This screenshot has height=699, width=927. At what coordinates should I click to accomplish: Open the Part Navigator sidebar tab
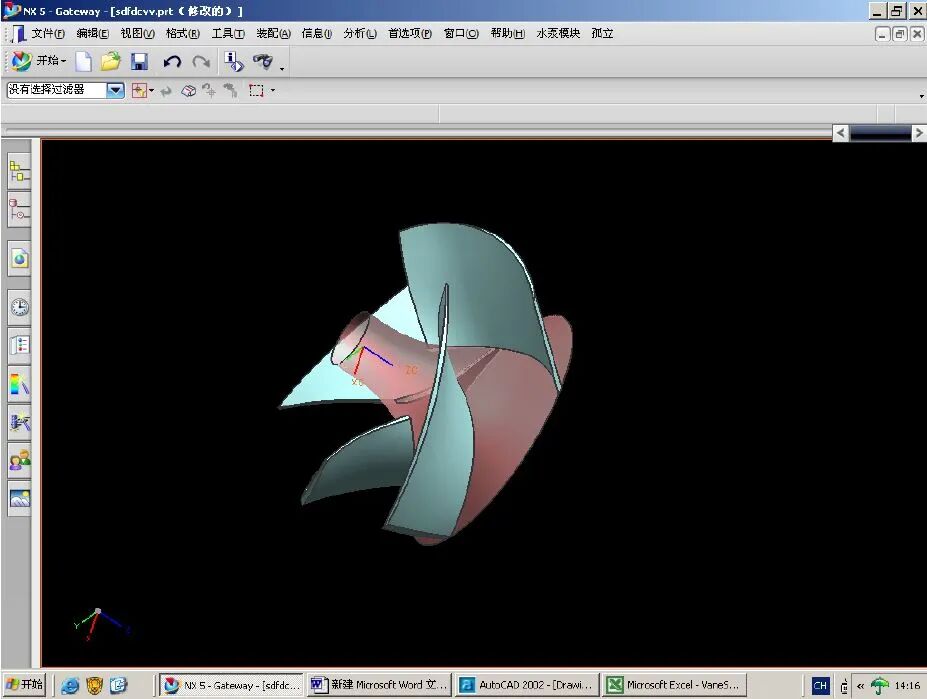20,209
